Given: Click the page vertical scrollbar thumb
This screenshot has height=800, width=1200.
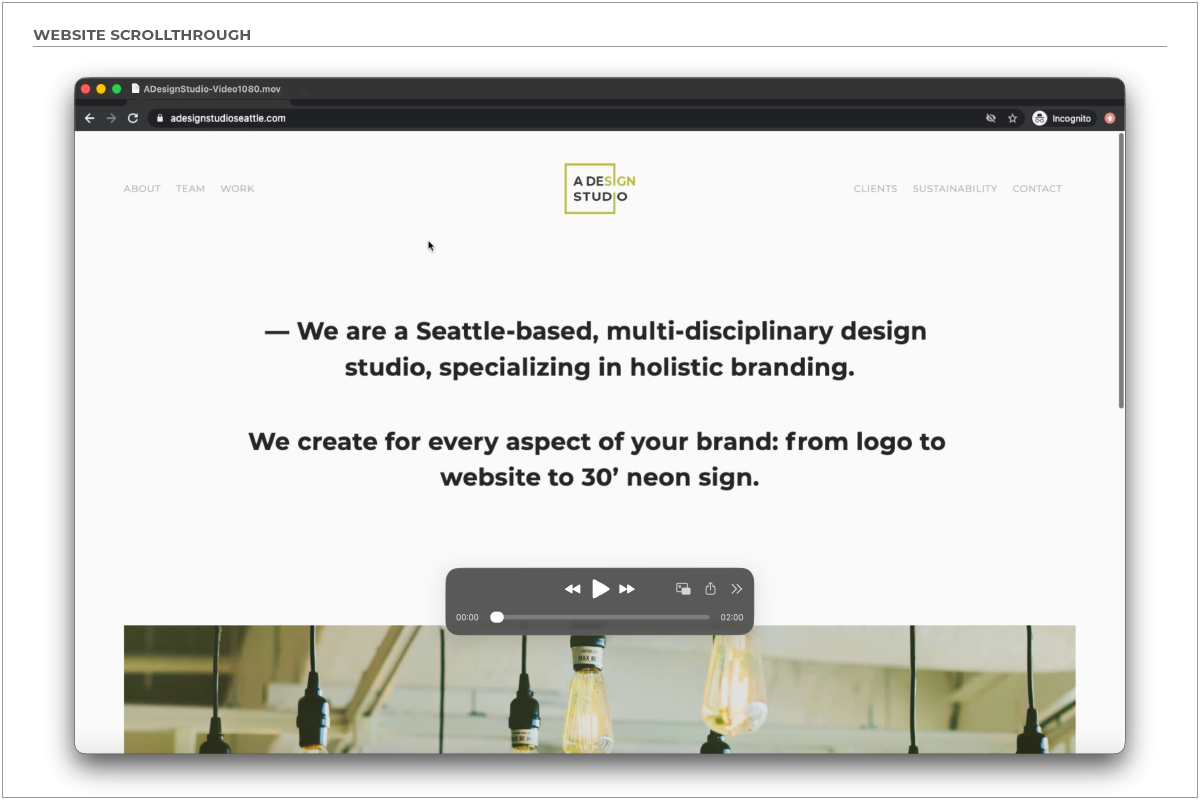Looking at the screenshot, I should (1121, 270).
